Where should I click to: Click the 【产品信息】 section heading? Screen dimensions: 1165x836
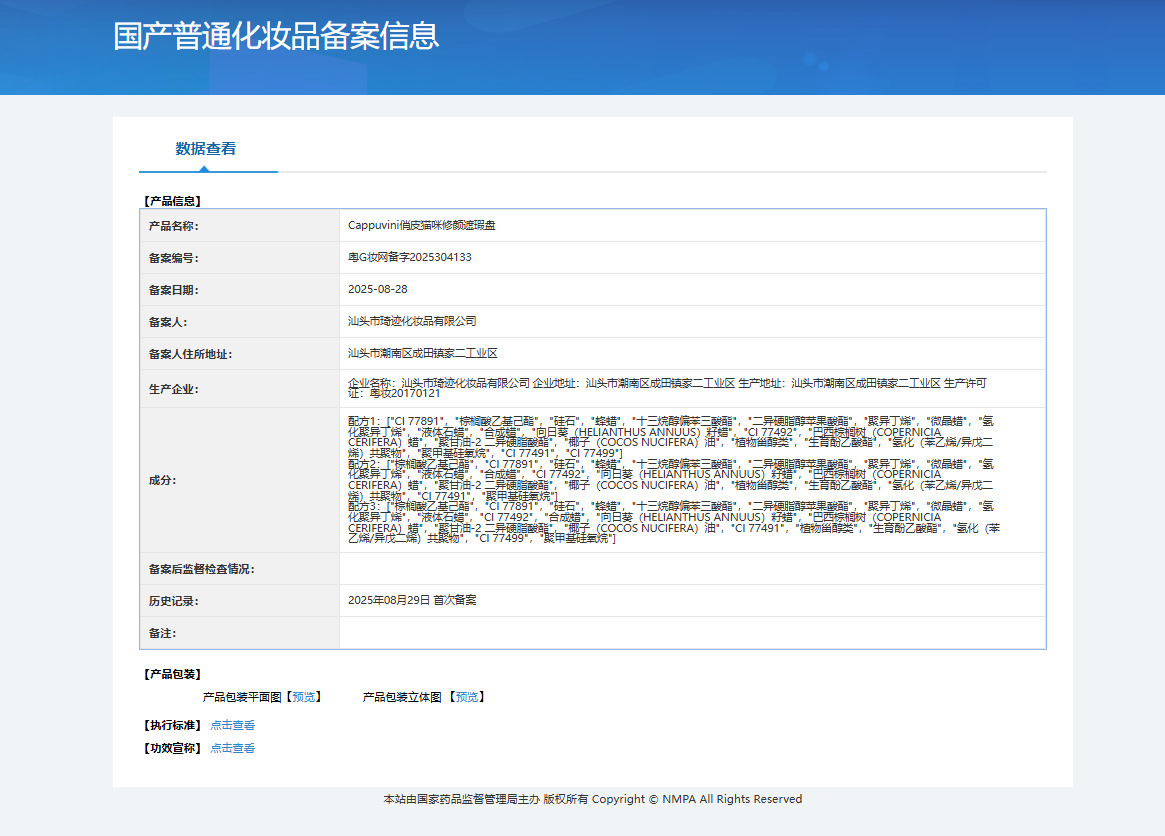click(172, 201)
